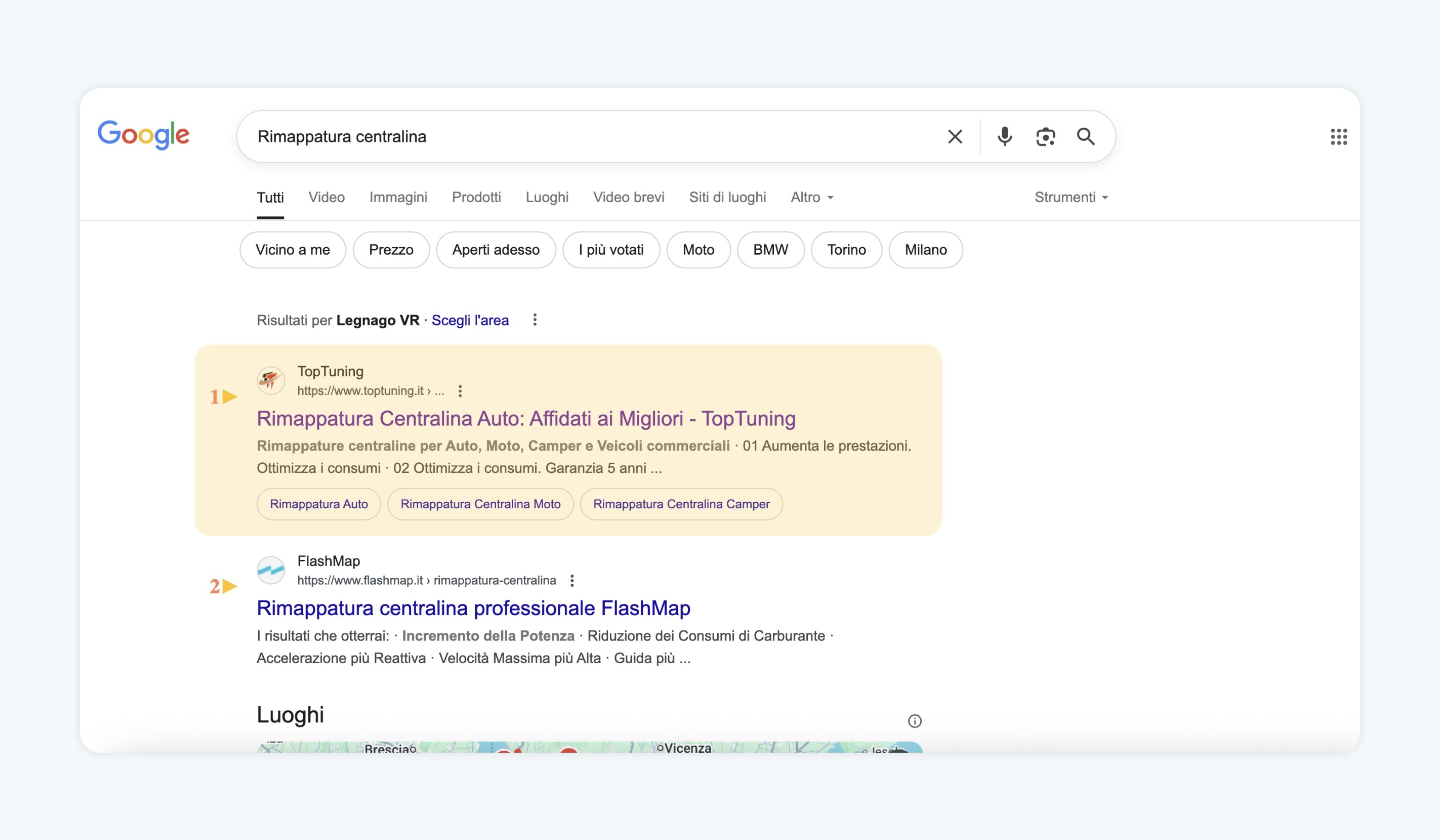The image size is (1440, 840).
Task: Toggle the Aperti adesso filter chip
Action: coord(495,250)
